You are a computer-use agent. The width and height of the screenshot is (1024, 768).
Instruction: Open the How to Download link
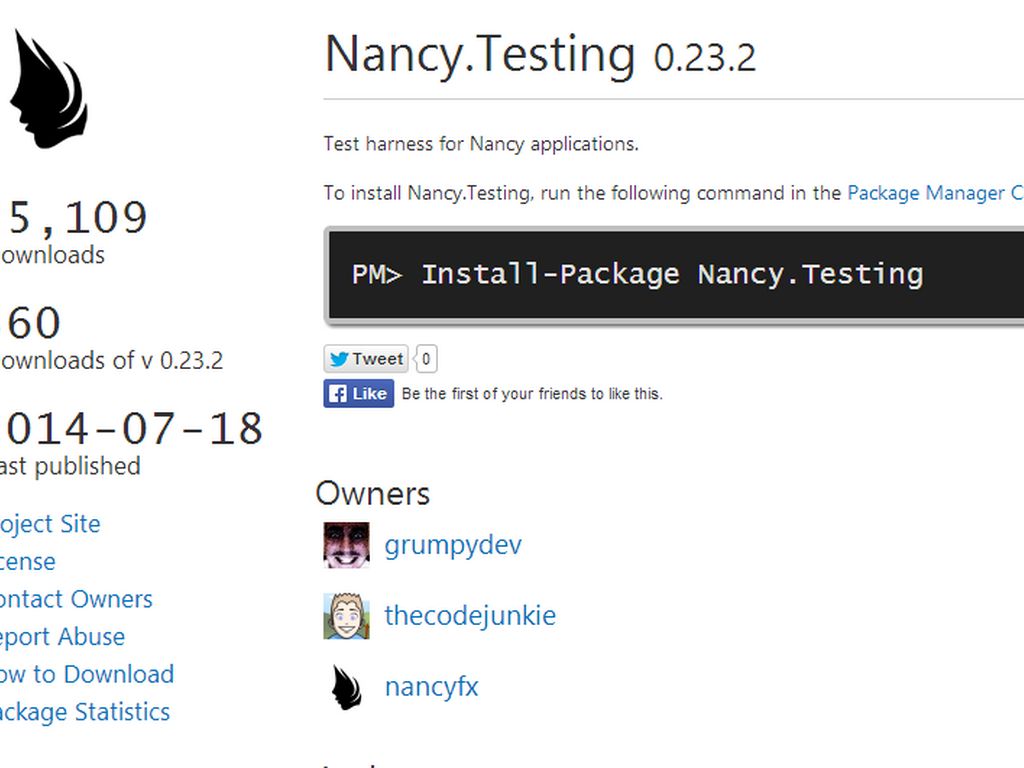87,675
